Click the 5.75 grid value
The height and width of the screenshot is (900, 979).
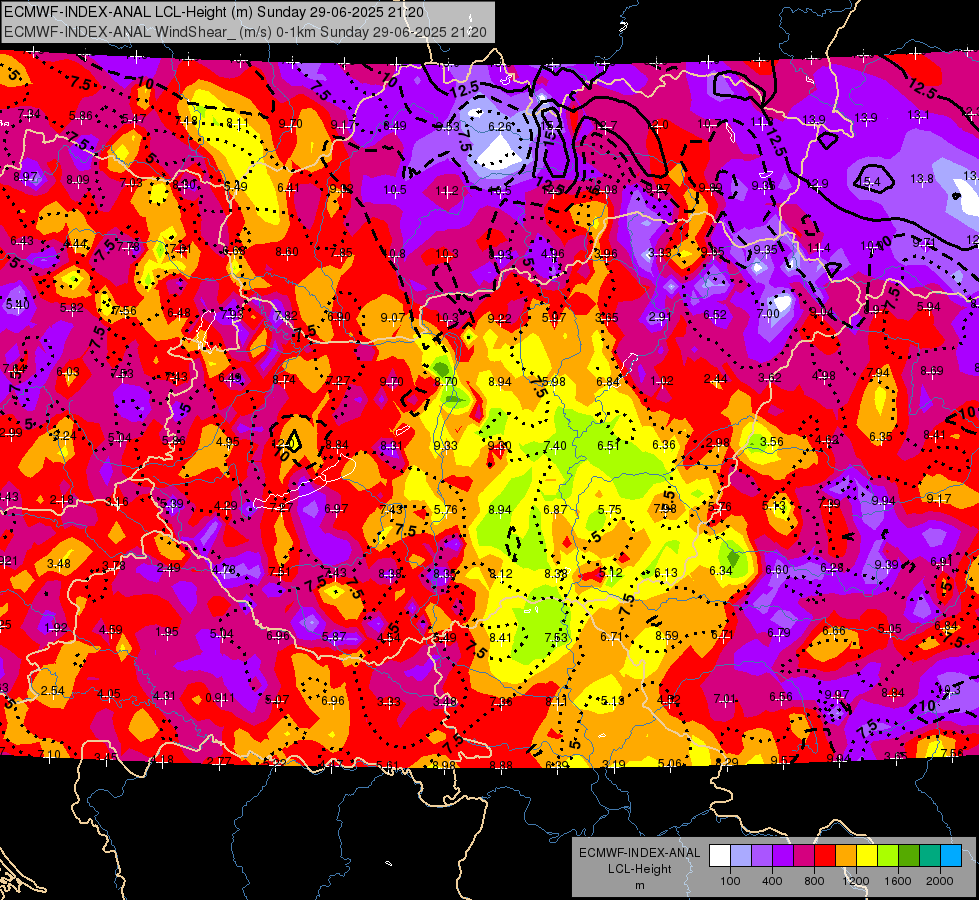[x=609, y=510]
